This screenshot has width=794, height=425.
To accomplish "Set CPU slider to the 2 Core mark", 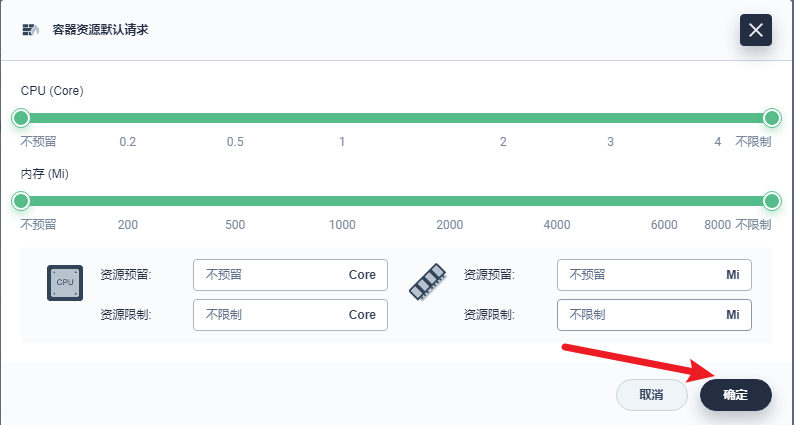I will coord(503,118).
